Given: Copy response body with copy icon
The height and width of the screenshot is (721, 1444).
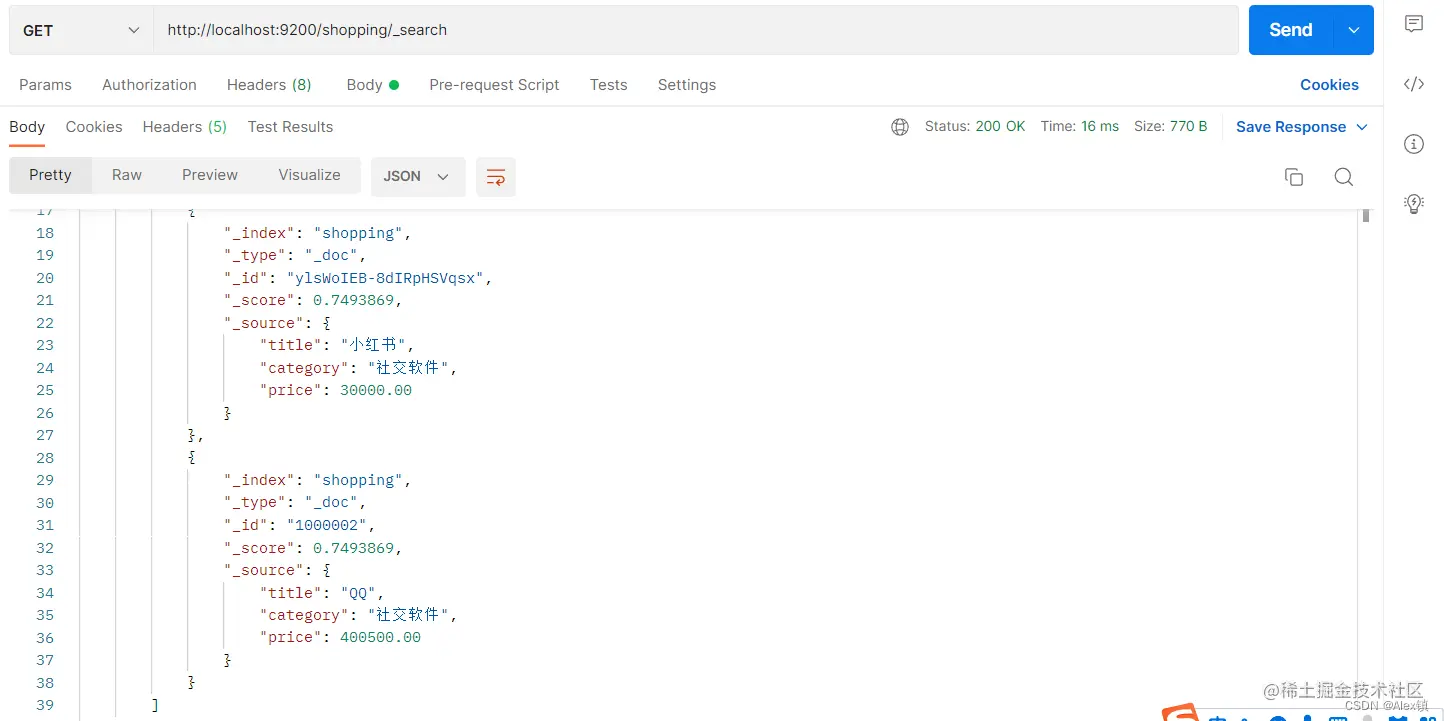Looking at the screenshot, I should [1294, 177].
